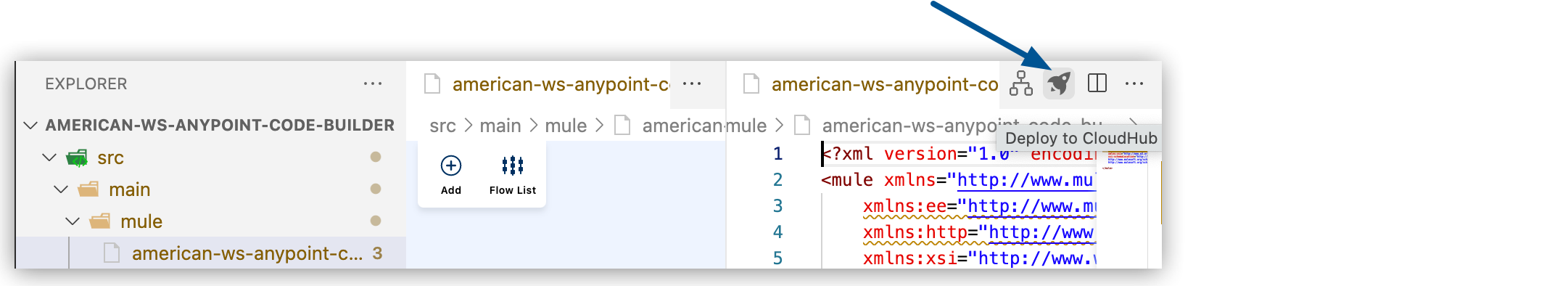Collapse the src folder chevron
Image resolution: width=1568 pixels, height=286 pixels.
49,158
